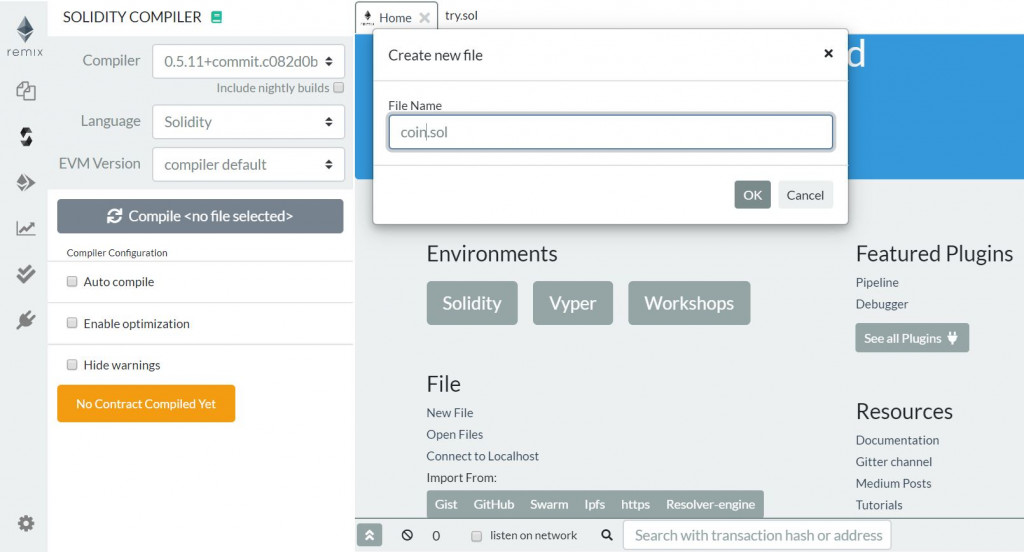Screen dimensions: 1024x552
Task: Click the File Name input field
Action: [x=611, y=132]
